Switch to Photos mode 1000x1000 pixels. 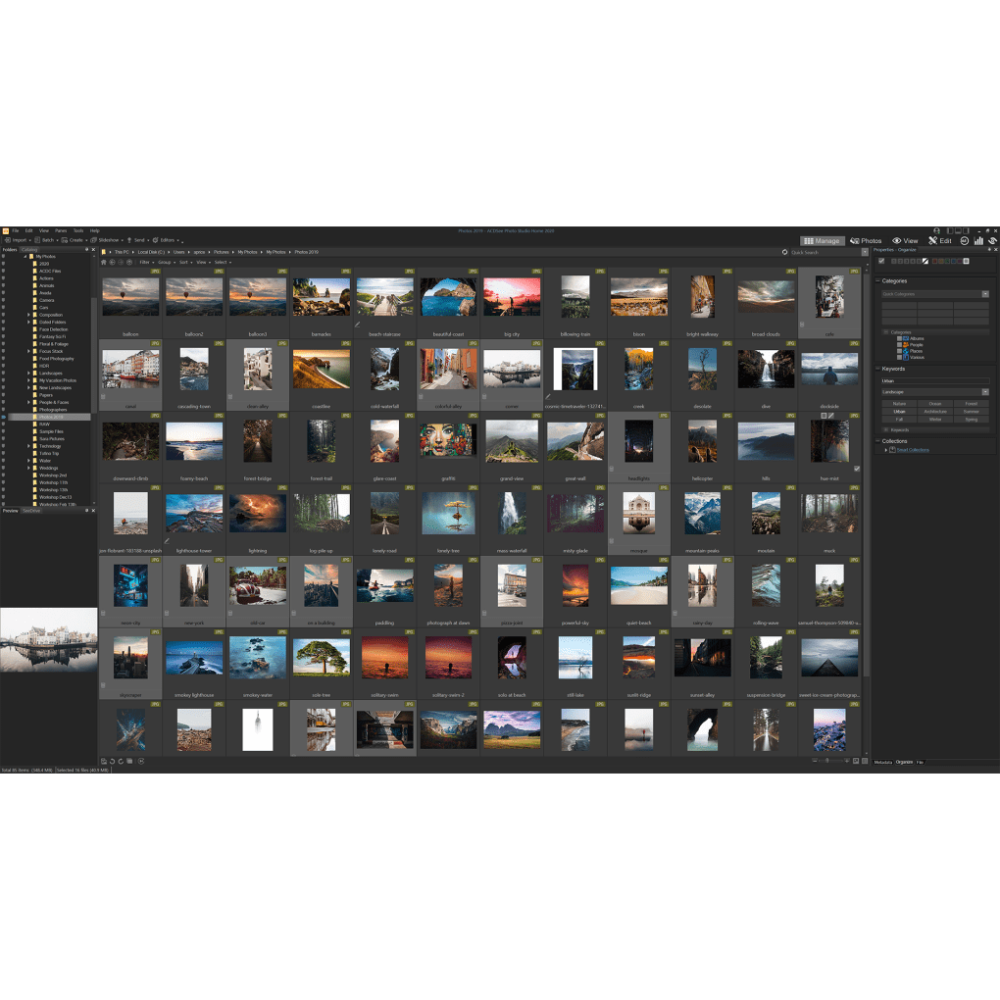pyautogui.click(x=868, y=240)
